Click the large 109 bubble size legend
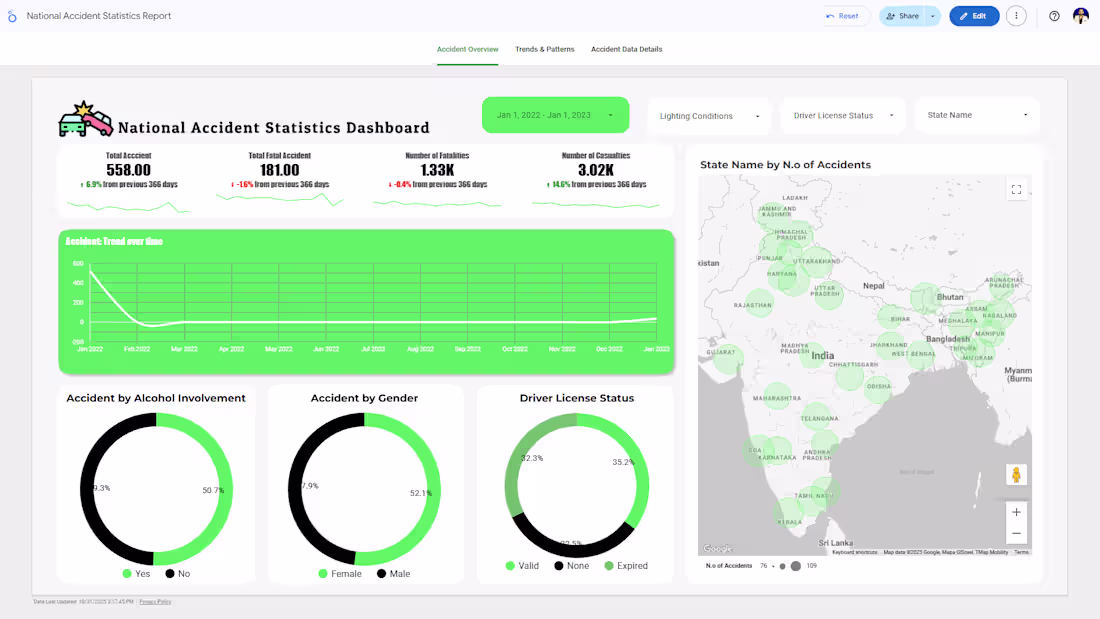The width and height of the screenshot is (1100, 619). 796,566
